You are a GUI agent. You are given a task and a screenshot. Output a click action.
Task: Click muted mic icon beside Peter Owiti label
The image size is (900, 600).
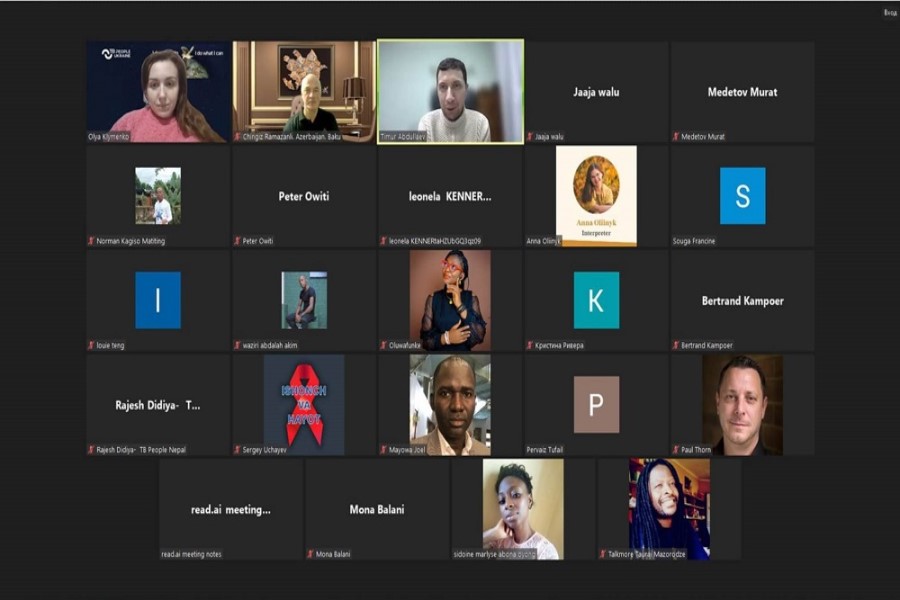click(x=237, y=241)
